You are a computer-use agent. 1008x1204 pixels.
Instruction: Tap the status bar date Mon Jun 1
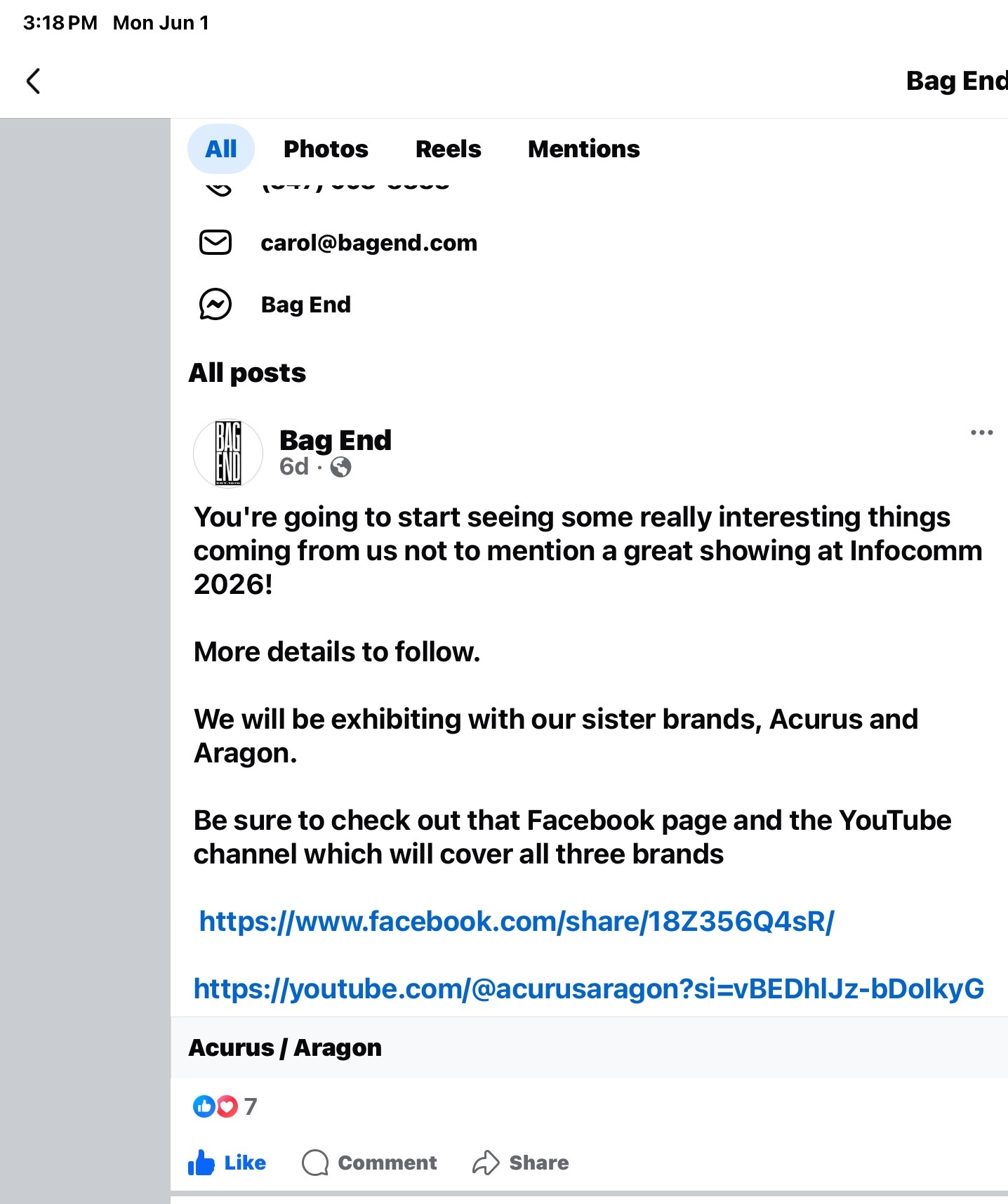click(161, 23)
